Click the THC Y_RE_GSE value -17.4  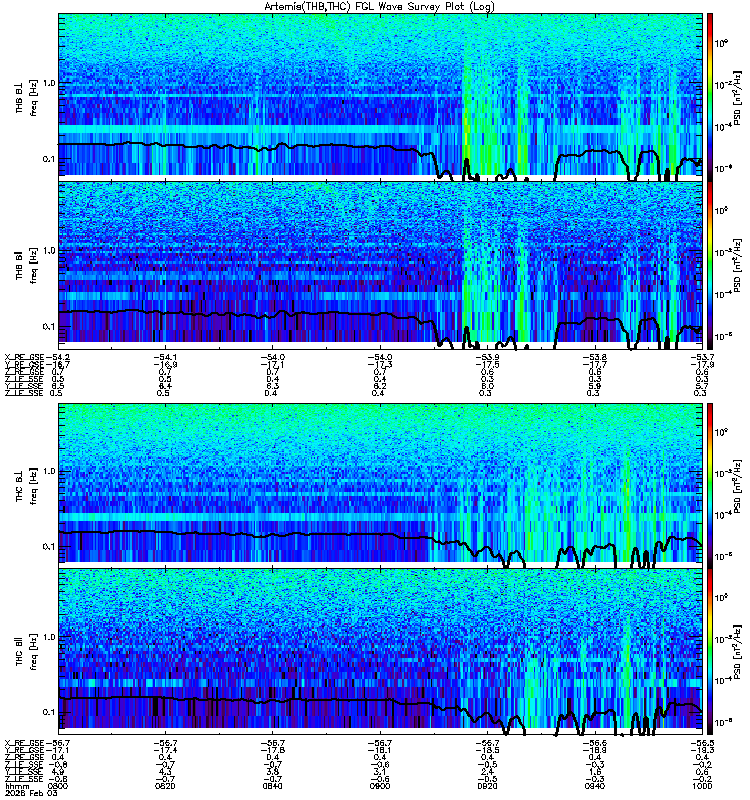165,750
